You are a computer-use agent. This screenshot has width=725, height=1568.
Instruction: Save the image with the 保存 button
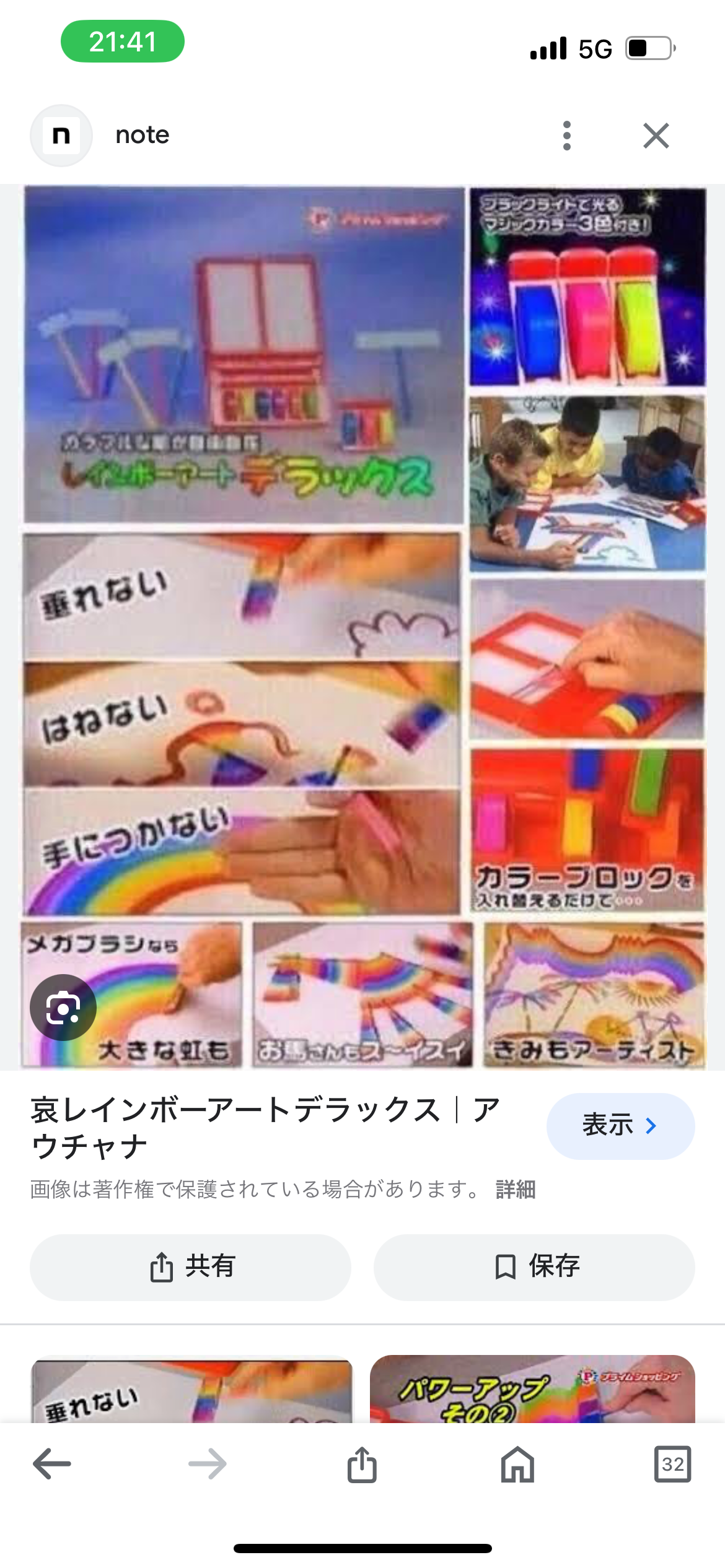point(534,1267)
